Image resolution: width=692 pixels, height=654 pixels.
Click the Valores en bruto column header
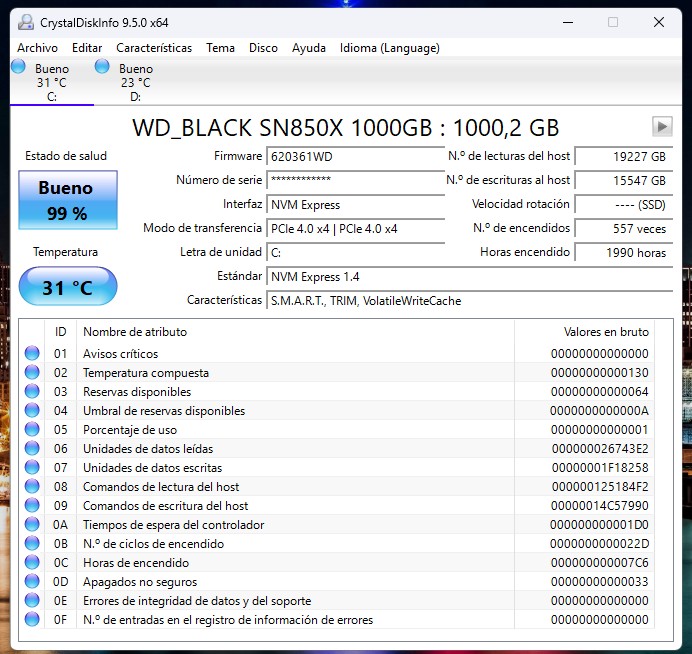tap(584, 331)
